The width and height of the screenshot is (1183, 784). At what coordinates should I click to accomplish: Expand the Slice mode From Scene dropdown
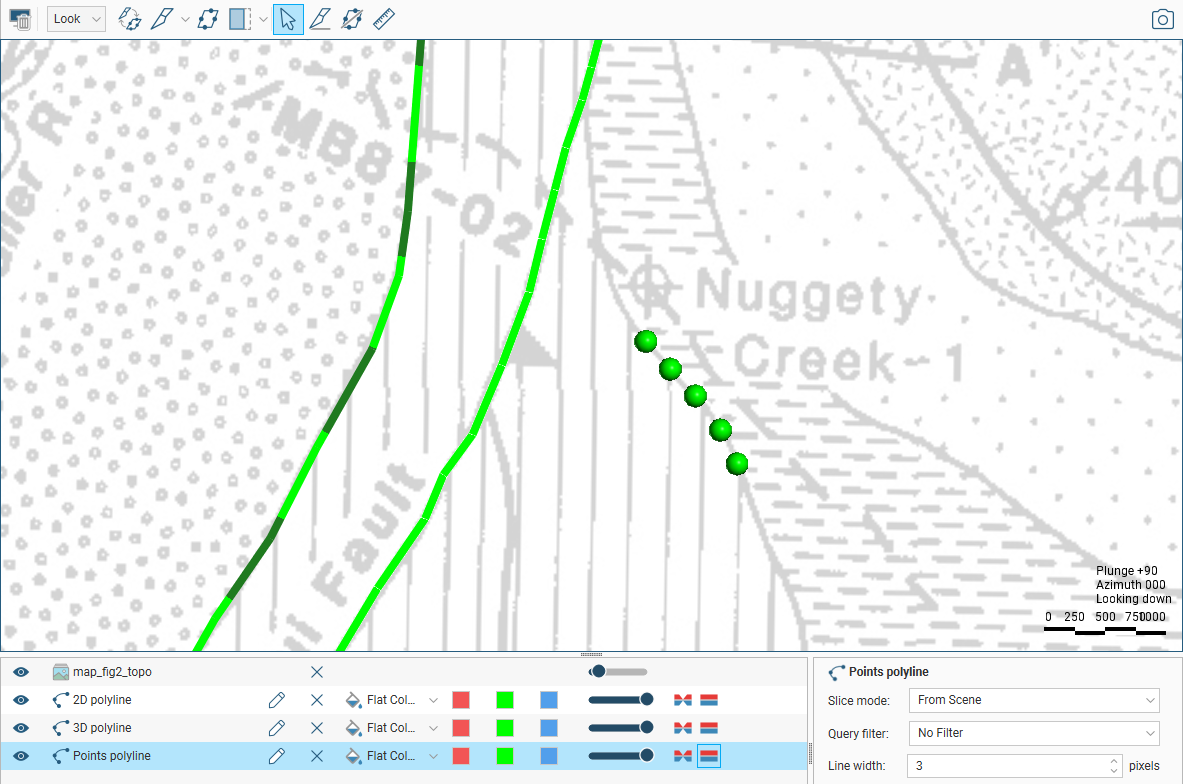click(1034, 700)
